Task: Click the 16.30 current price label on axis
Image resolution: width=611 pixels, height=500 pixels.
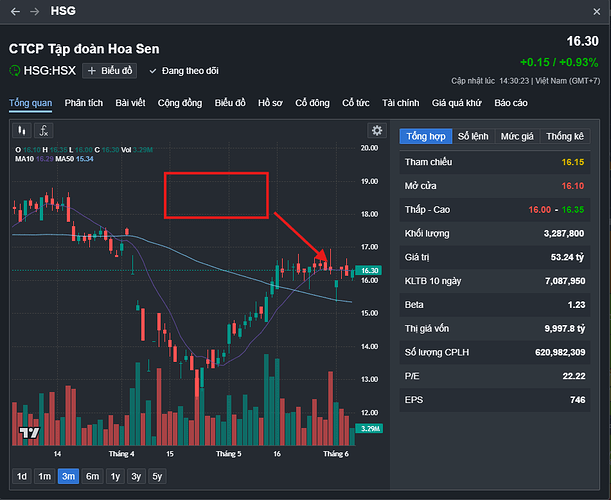Action: [x=369, y=270]
